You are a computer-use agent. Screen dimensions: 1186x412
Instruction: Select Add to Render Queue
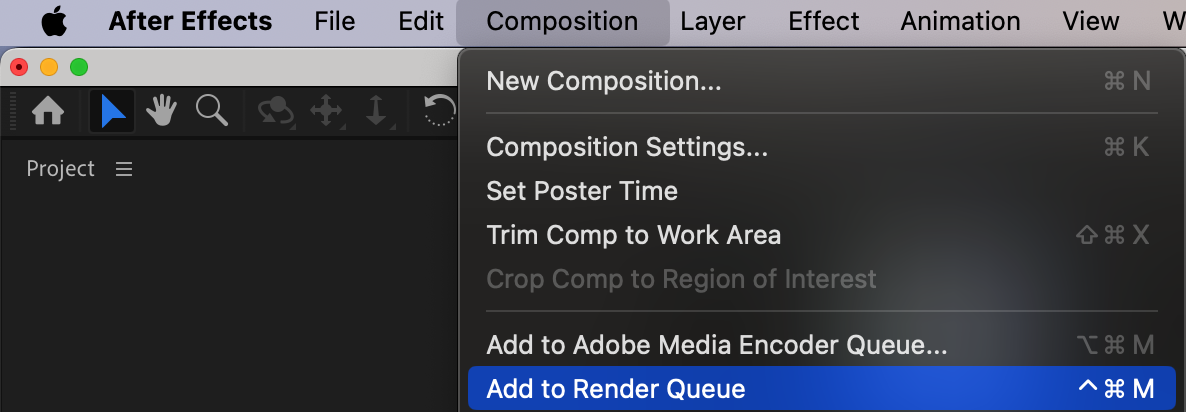coord(616,389)
